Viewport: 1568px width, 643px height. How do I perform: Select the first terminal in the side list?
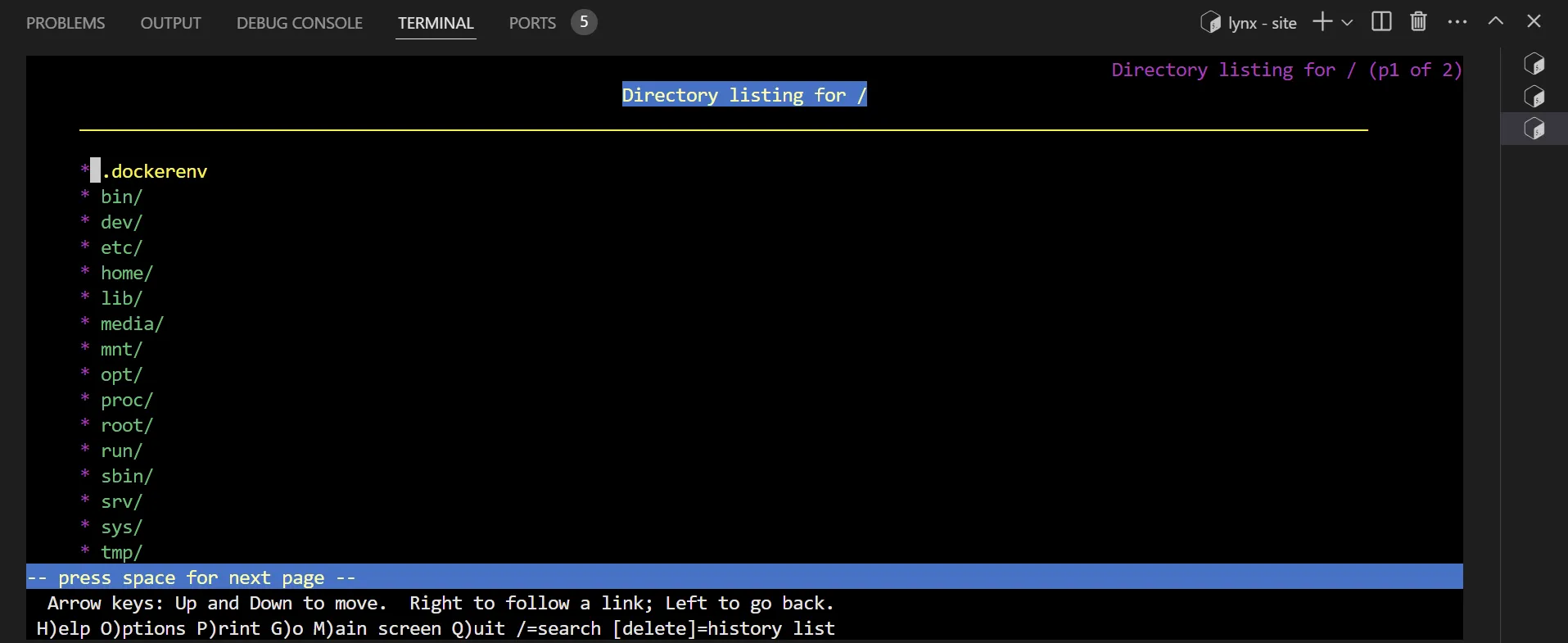[x=1534, y=64]
